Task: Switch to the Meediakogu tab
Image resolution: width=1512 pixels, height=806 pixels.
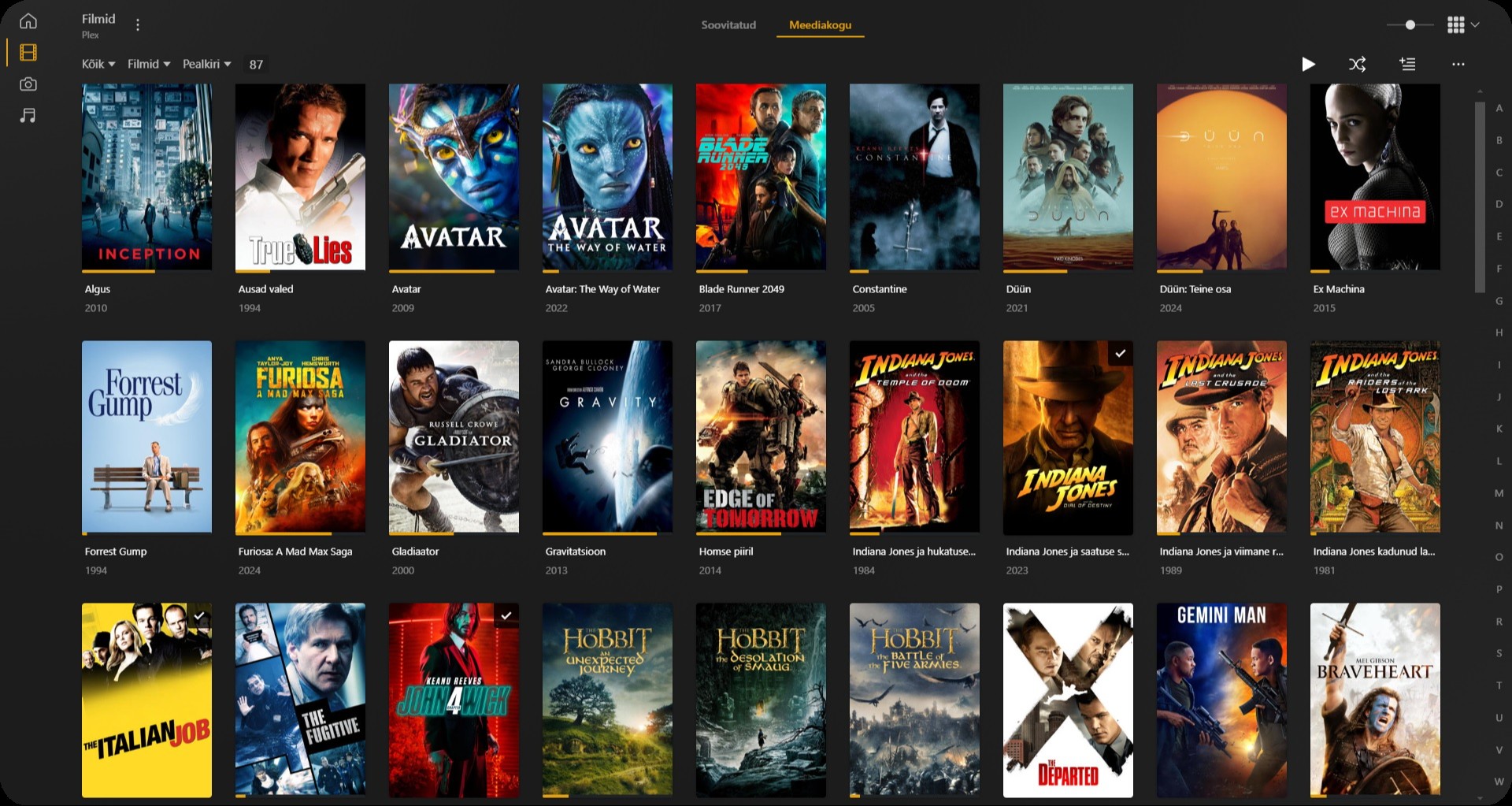Action: pyautogui.click(x=820, y=25)
